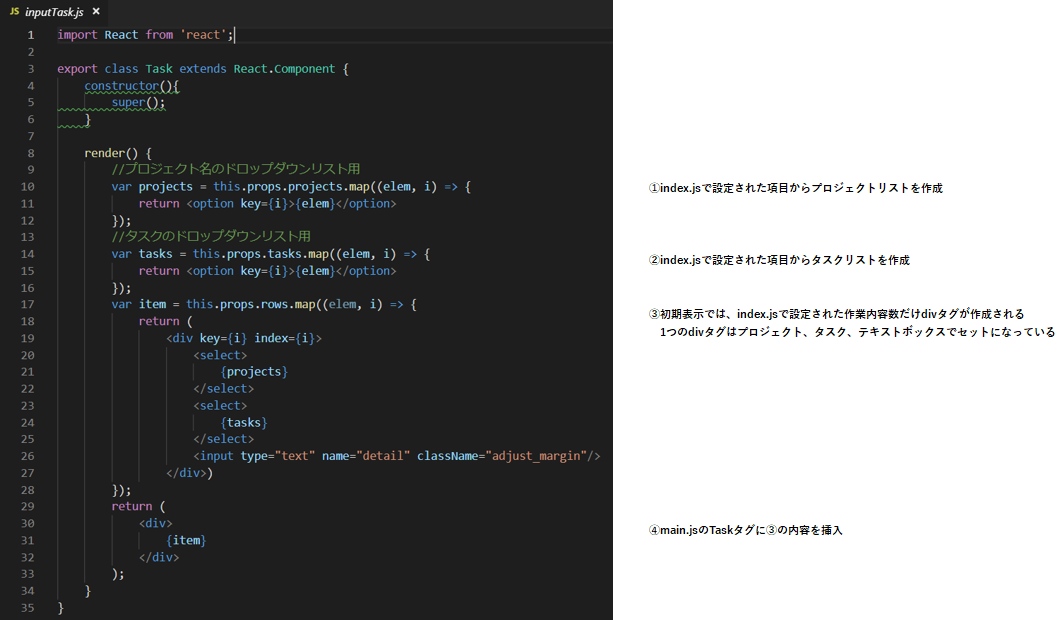
Task: Click the 'return (' on line 29
Action: pos(138,507)
